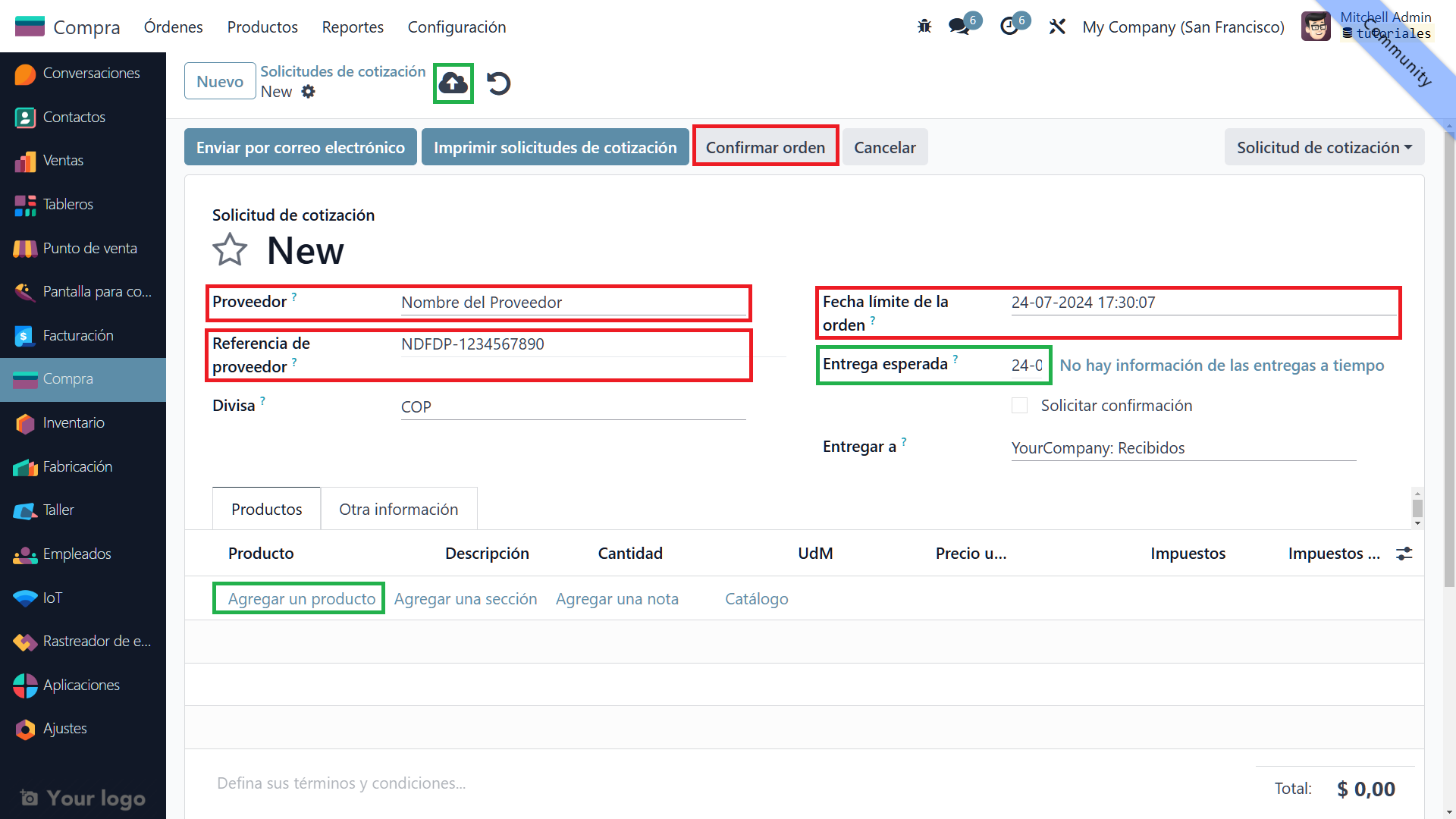Expand the Solicitud de cotización status dropdown
This screenshot has height=819, width=1456.
click(1324, 147)
